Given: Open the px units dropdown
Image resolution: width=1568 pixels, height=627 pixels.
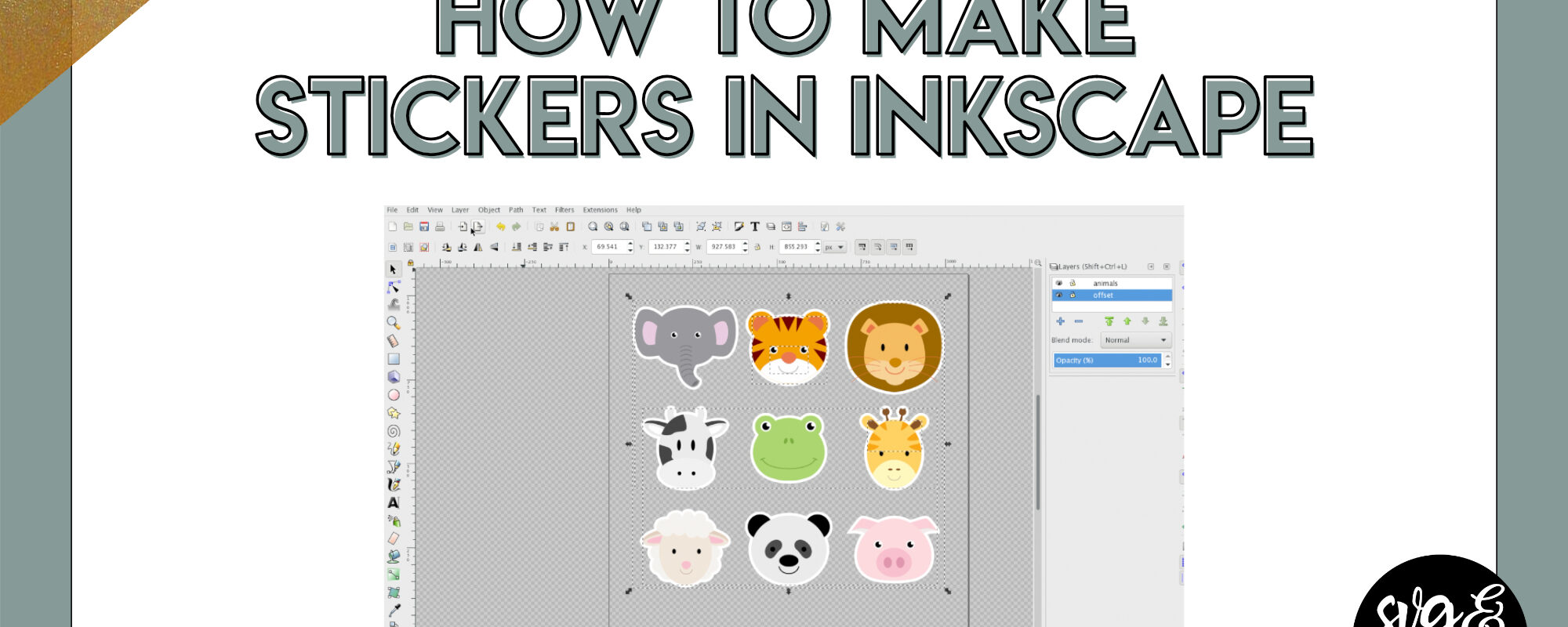Looking at the screenshot, I should tap(834, 247).
